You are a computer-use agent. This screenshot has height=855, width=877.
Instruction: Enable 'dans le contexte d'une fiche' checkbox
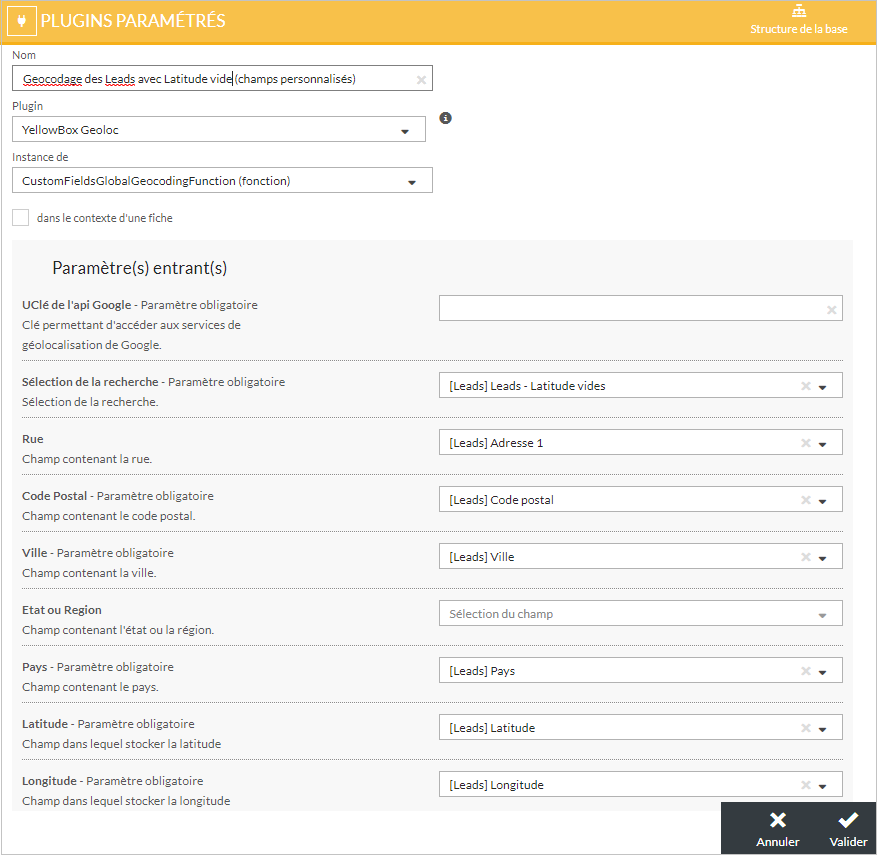pos(21,218)
